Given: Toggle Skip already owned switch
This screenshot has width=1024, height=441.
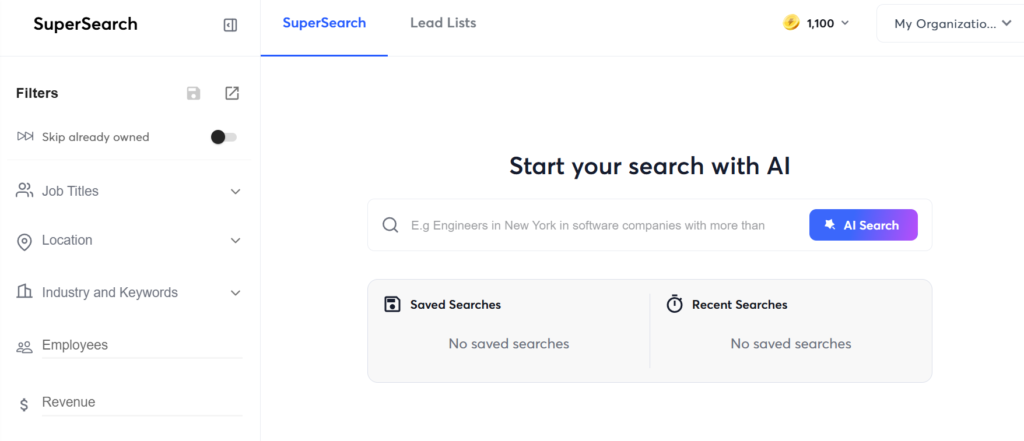Looking at the screenshot, I should coord(223,137).
